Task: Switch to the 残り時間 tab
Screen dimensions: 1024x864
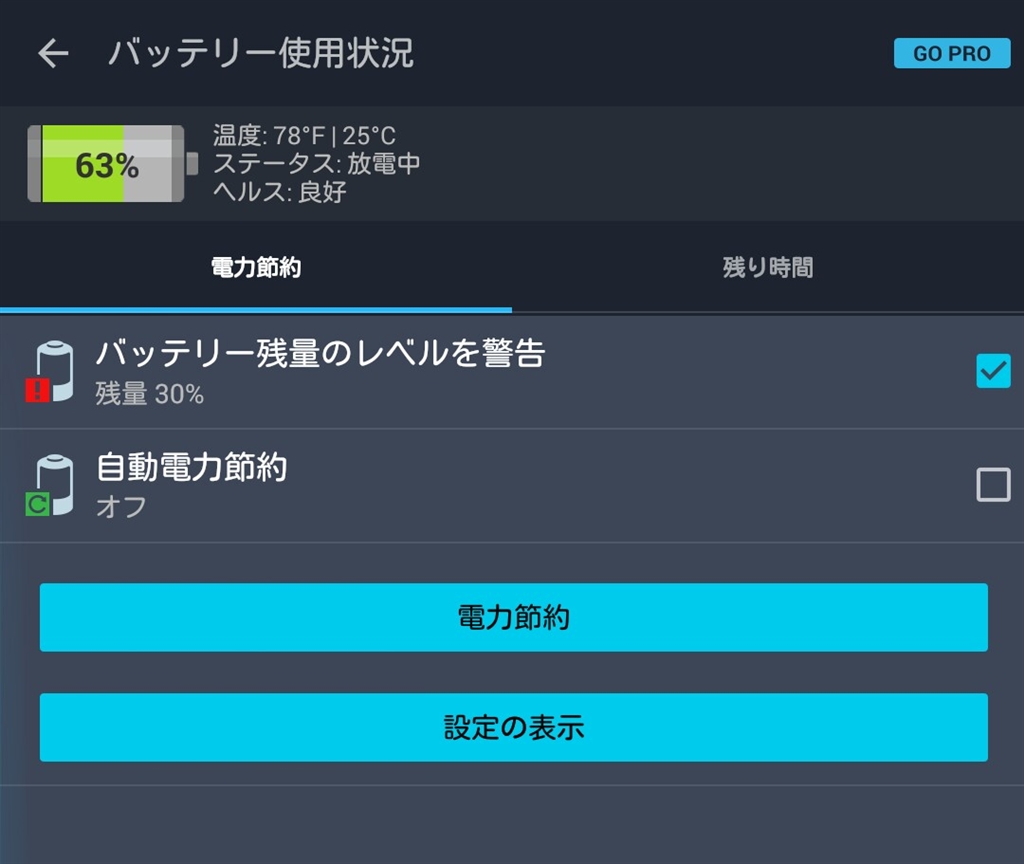Action: [768, 268]
